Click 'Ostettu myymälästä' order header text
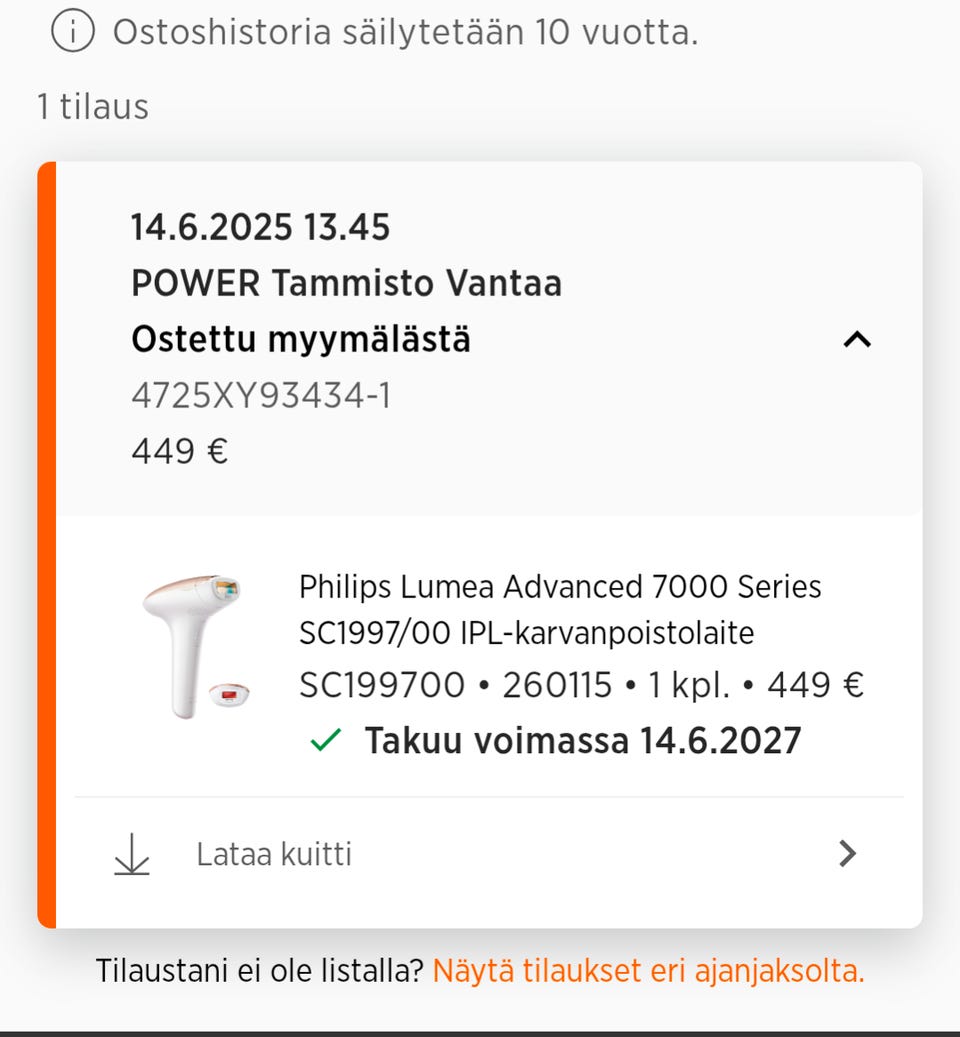This screenshot has width=960, height=1037. pos(301,340)
